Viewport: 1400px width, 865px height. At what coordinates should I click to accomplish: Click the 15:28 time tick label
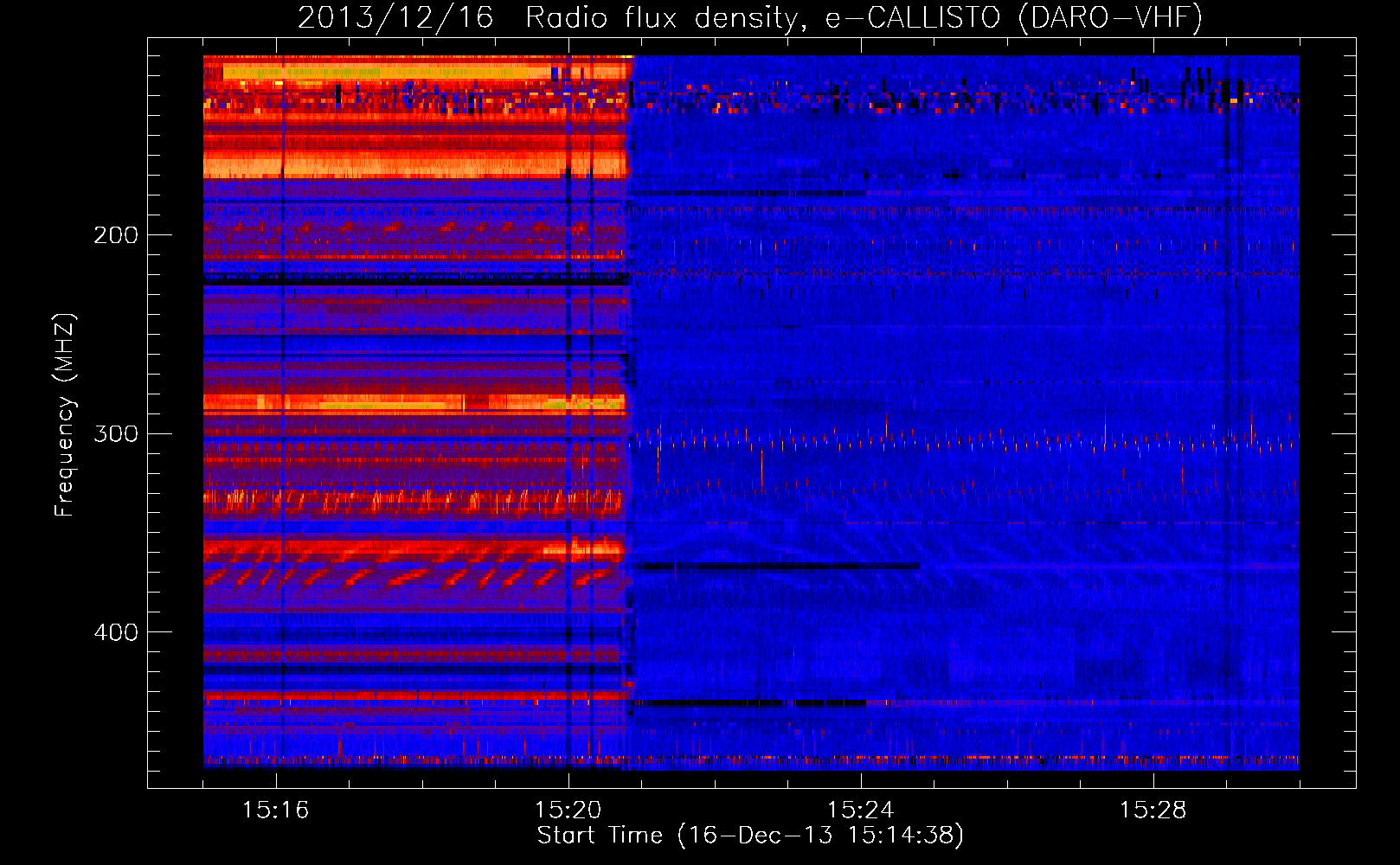(x=1153, y=811)
